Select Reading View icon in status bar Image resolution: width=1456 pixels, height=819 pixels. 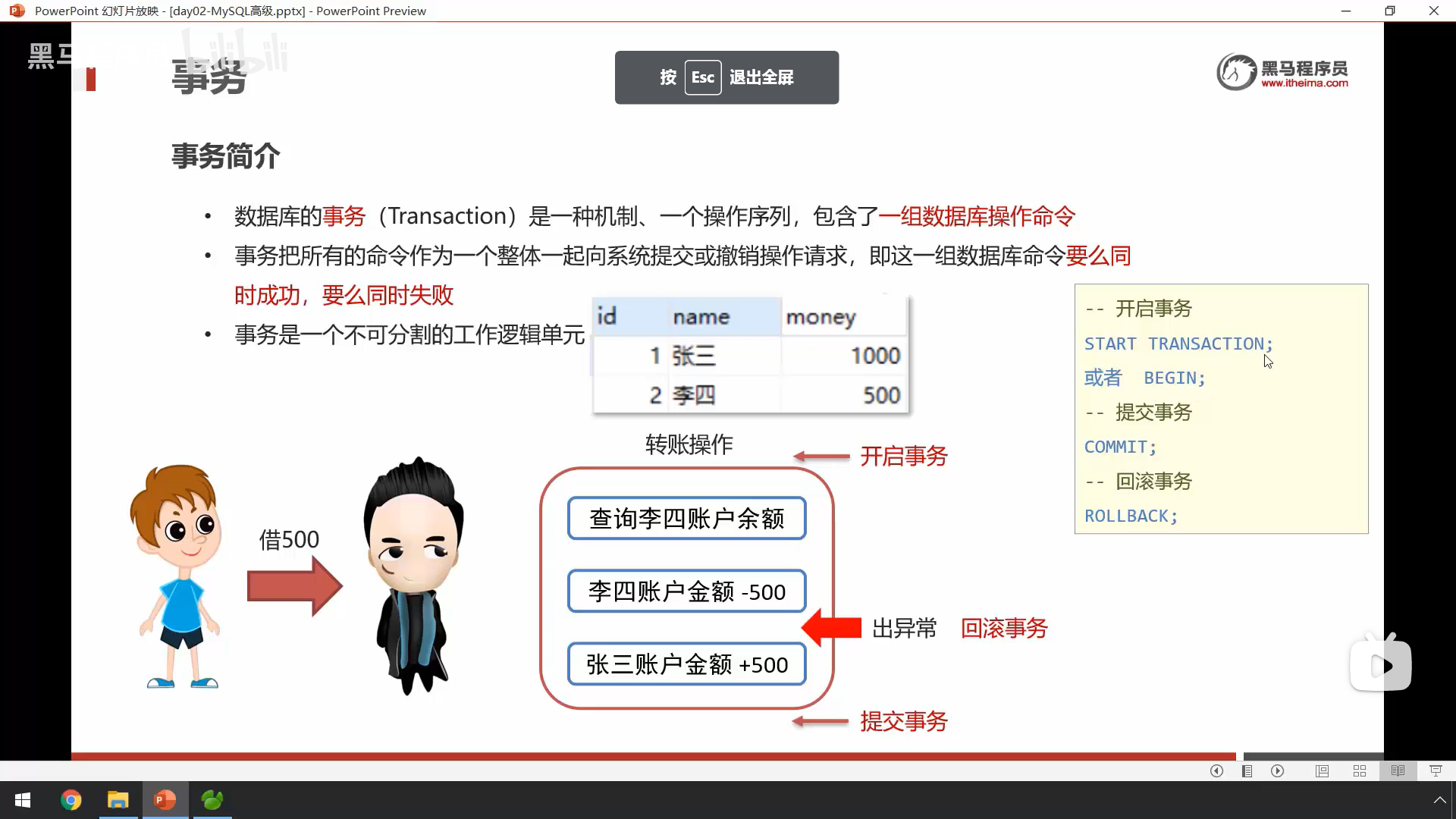click(1398, 770)
